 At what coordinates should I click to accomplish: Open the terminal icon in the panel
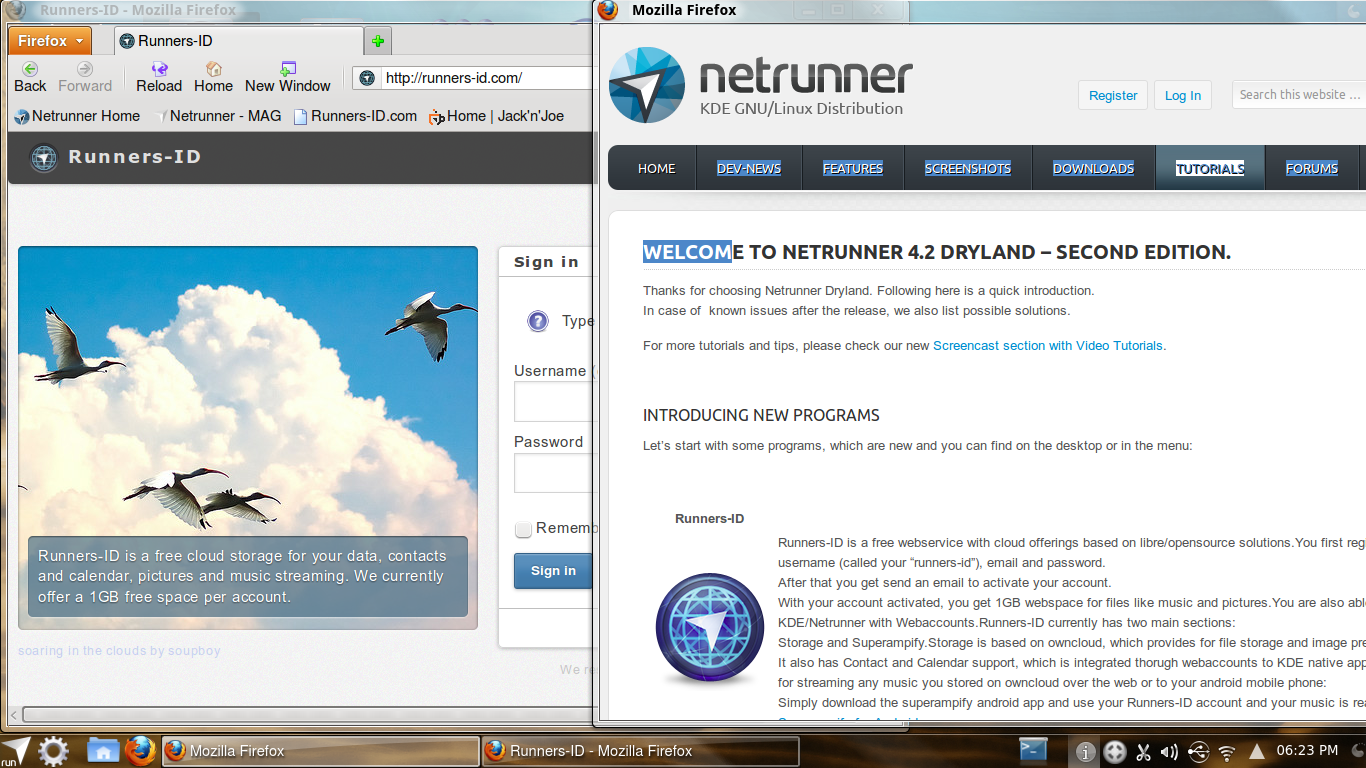1033,750
